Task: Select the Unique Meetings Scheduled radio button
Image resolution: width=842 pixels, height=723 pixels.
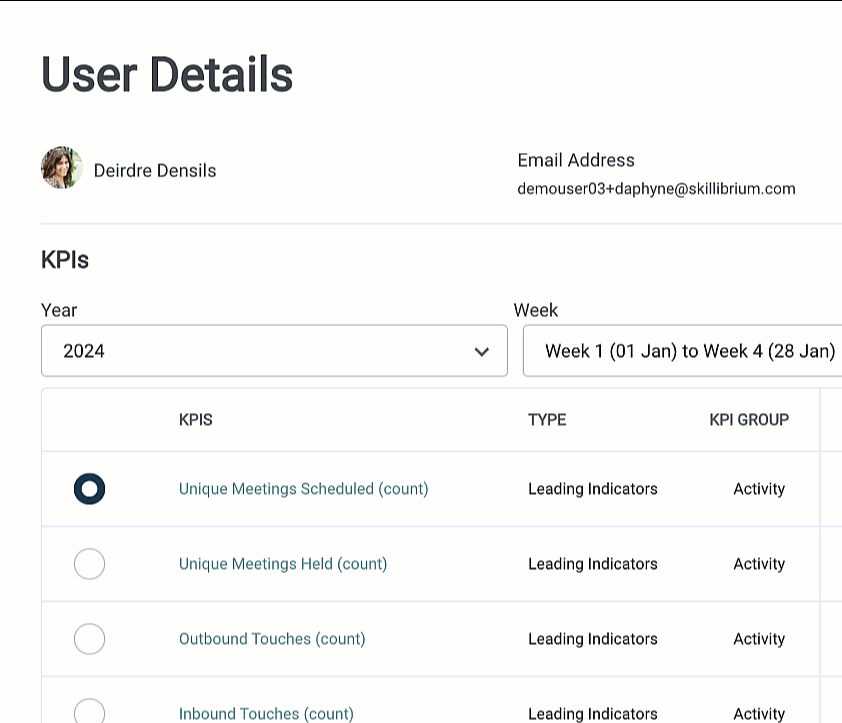Action: pyautogui.click(x=89, y=489)
